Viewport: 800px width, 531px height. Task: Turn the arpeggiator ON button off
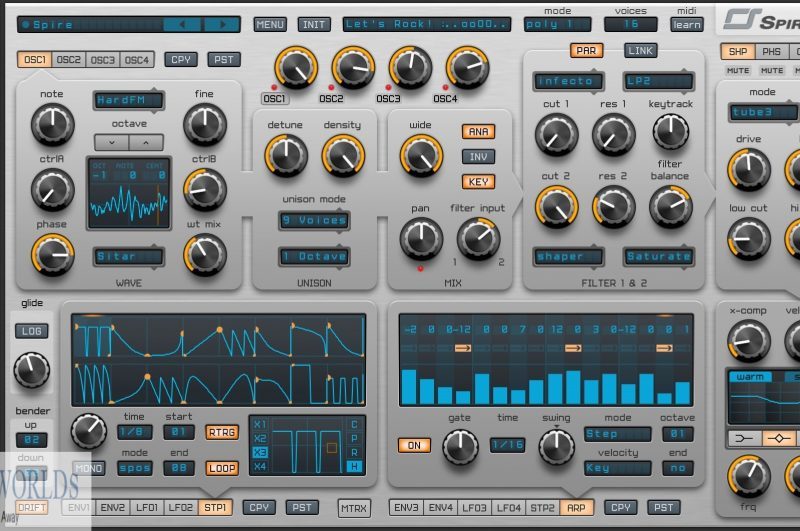tap(414, 445)
